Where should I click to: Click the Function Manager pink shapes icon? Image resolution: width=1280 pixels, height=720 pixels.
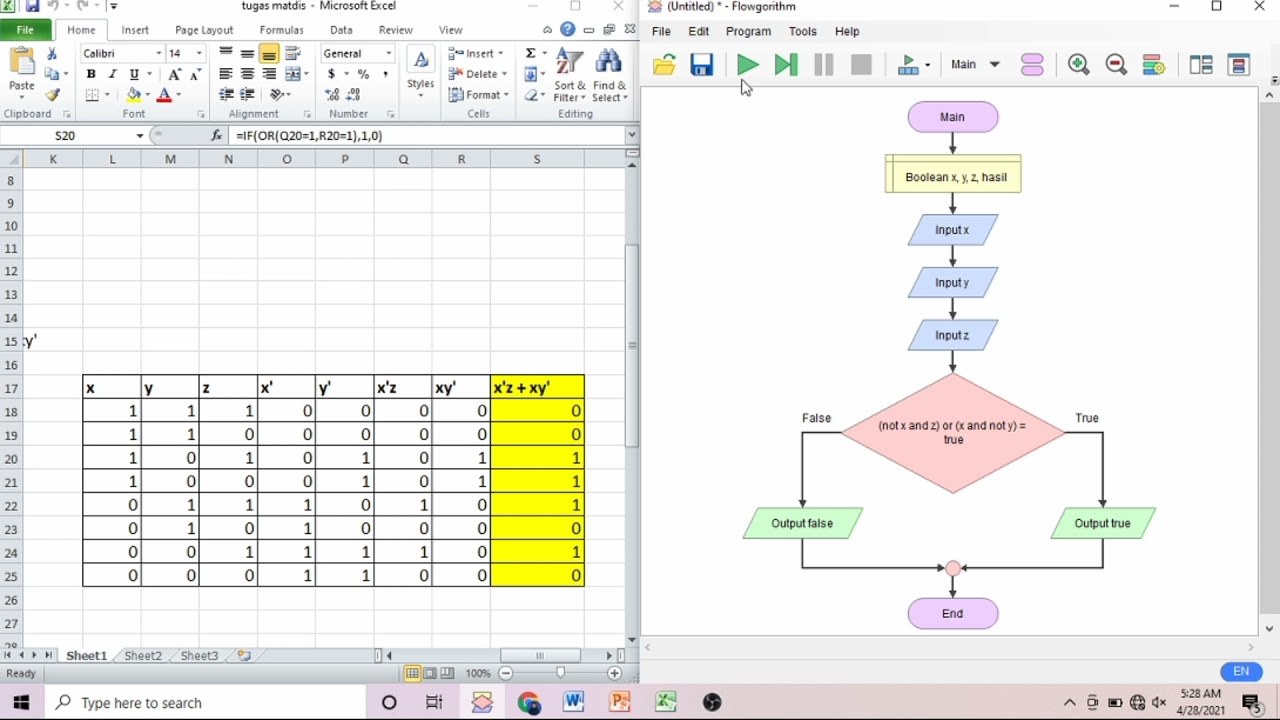pyautogui.click(x=1032, y=65)
